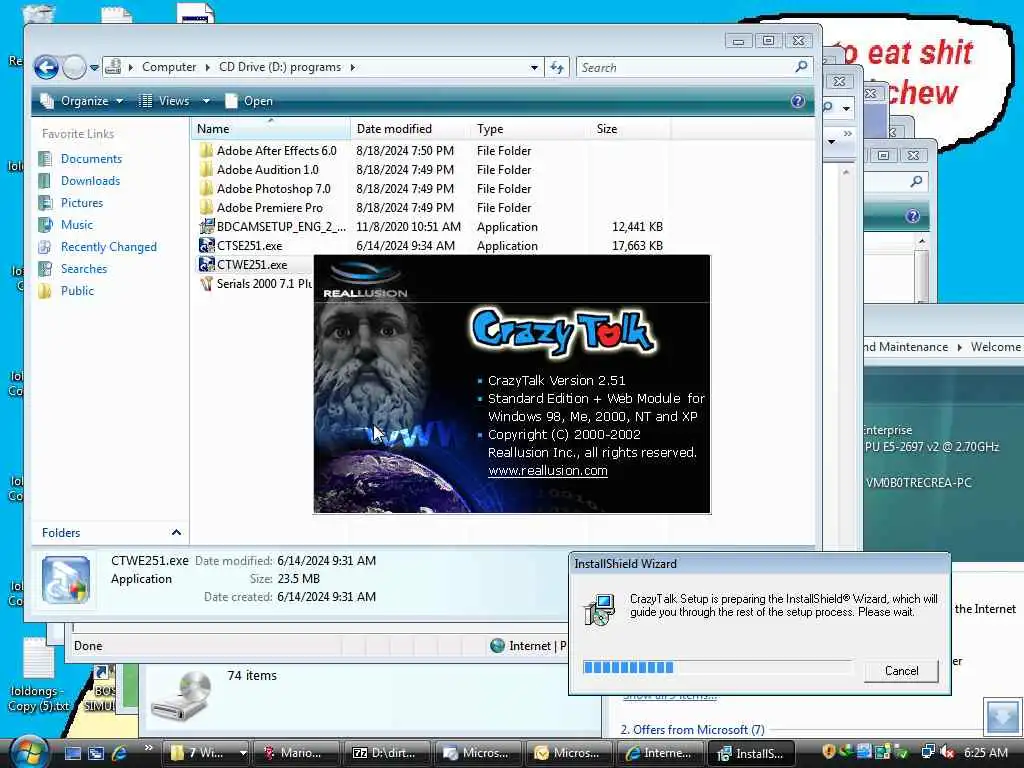Open Searches in Favorite Links
The image size is (1024, 768).
click(x=84, y=269)
